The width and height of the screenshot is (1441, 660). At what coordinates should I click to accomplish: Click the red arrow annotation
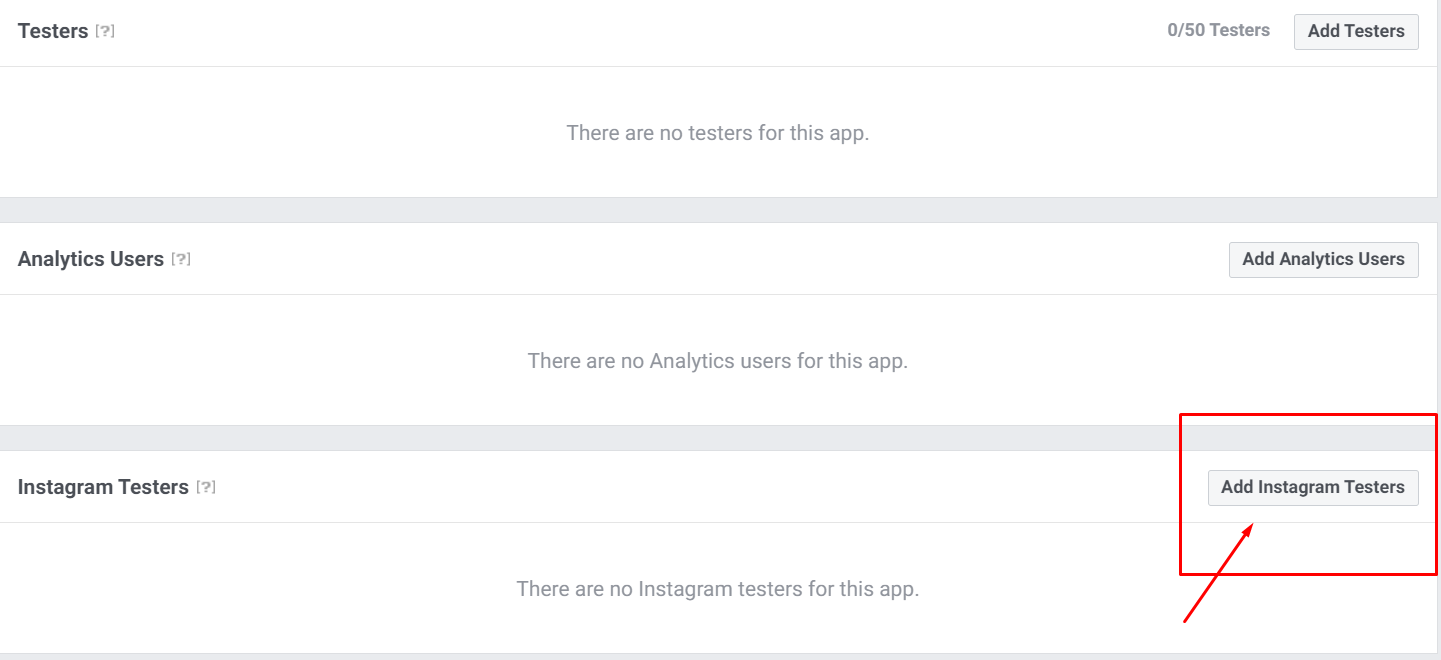[x=1218, y=573]
